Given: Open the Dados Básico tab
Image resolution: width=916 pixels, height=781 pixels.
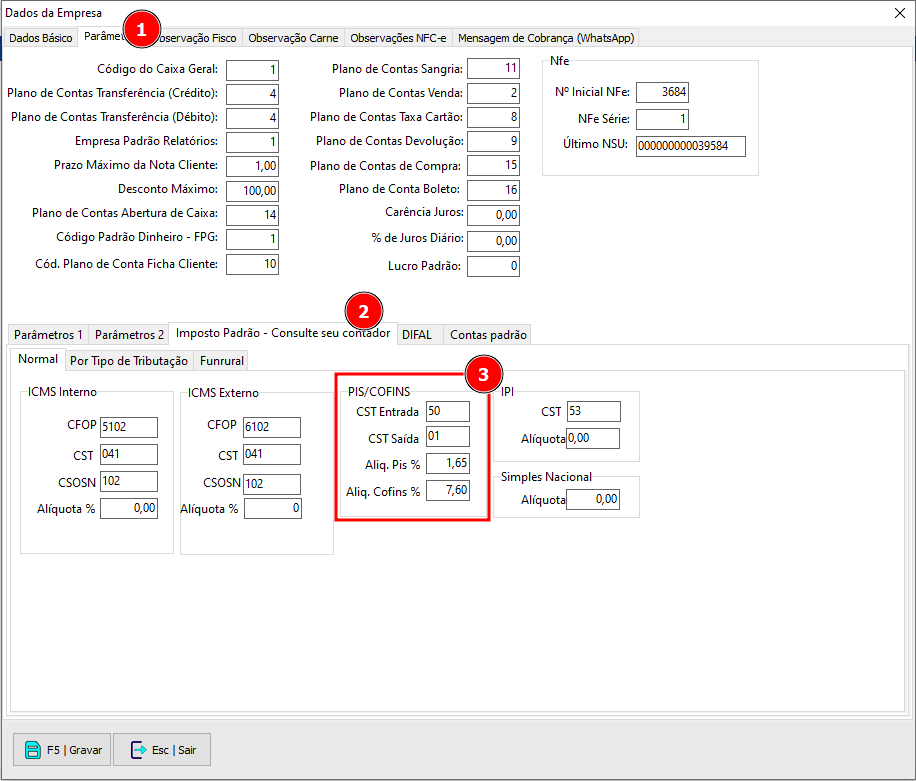Looking at the screenshot, I should pos(41,38).
